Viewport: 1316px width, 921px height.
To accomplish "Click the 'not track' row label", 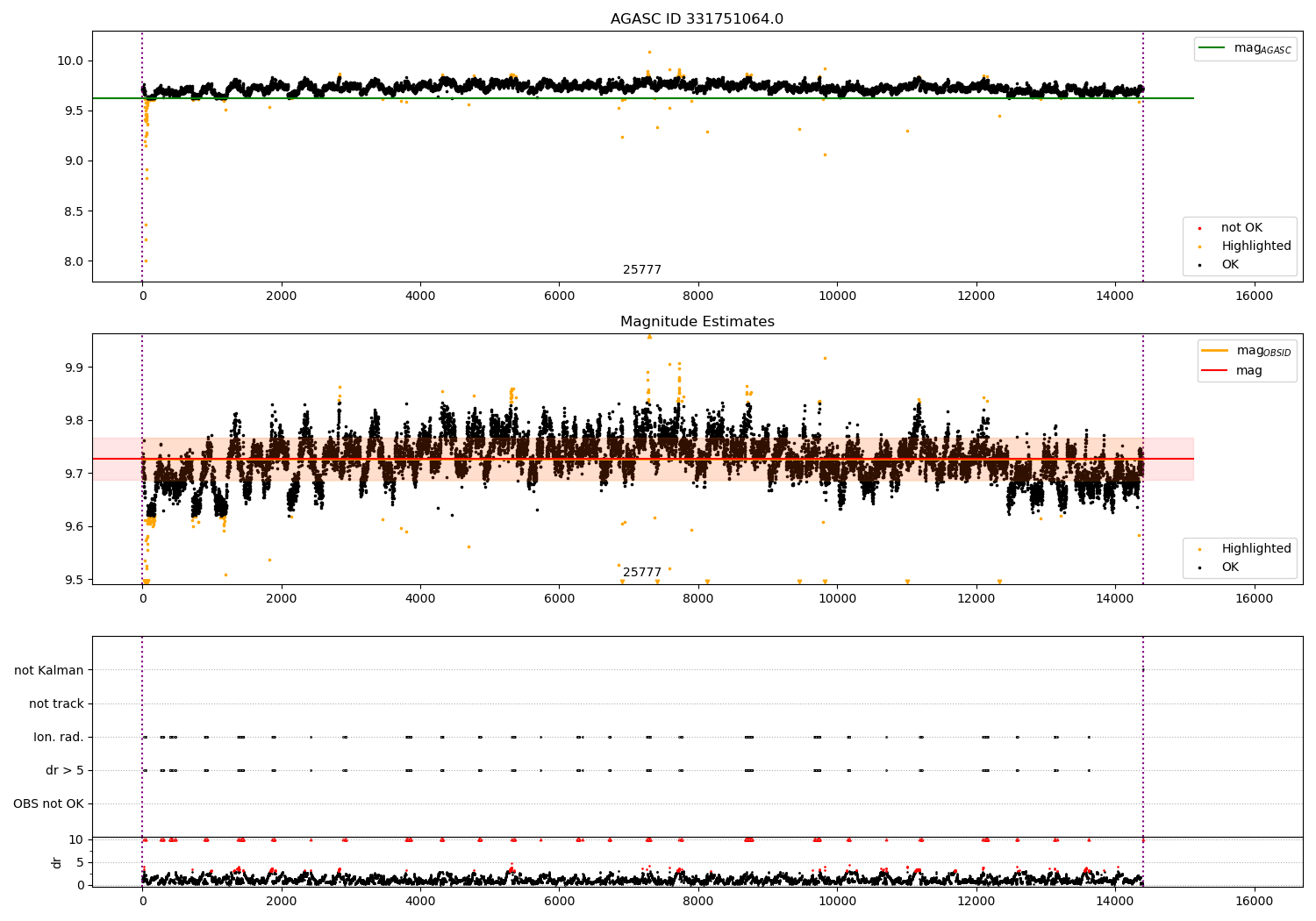I will click(x=56, y=703).
